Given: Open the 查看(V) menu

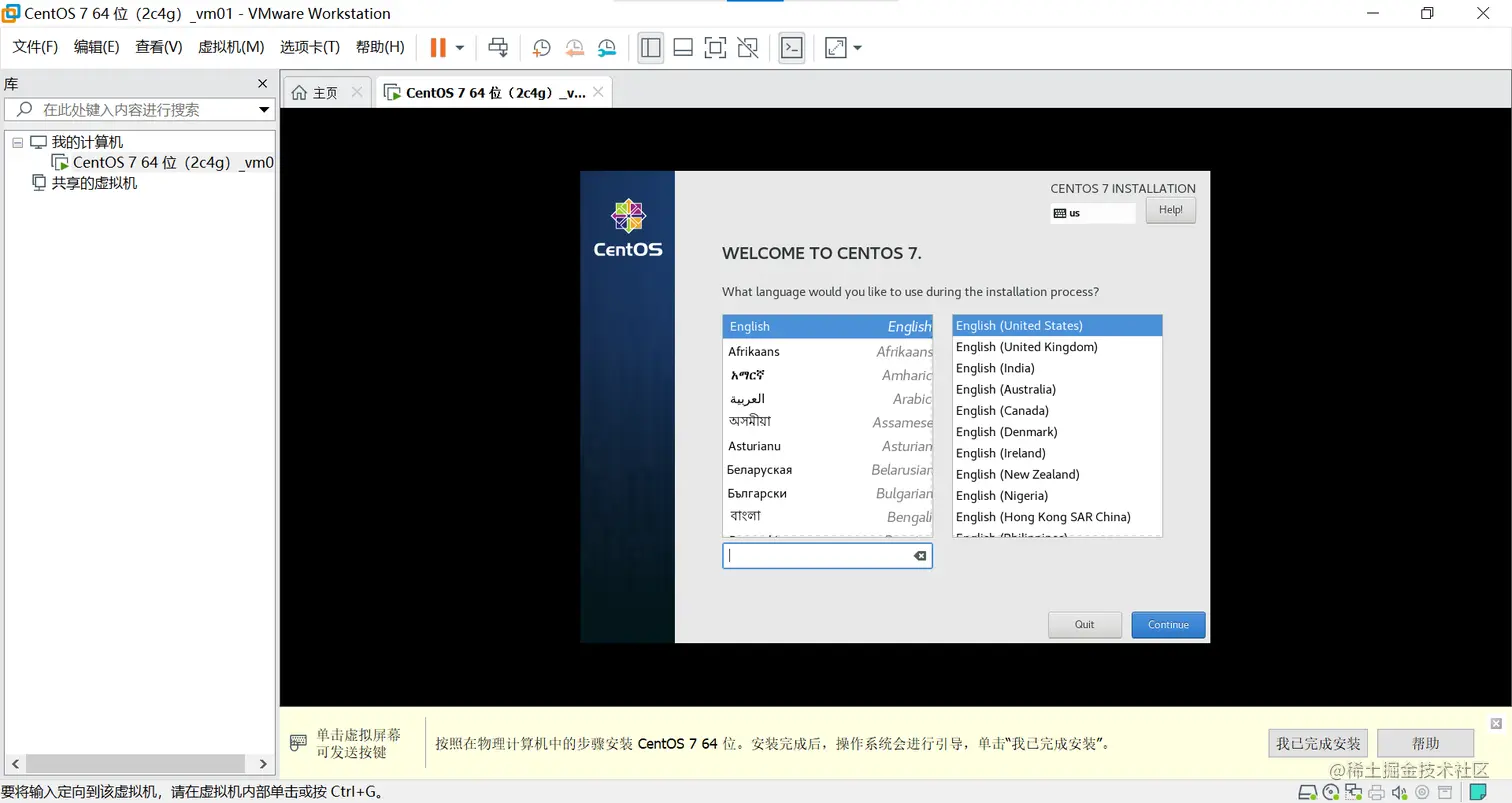Looking at the screenshot, I should click(159, 47).
